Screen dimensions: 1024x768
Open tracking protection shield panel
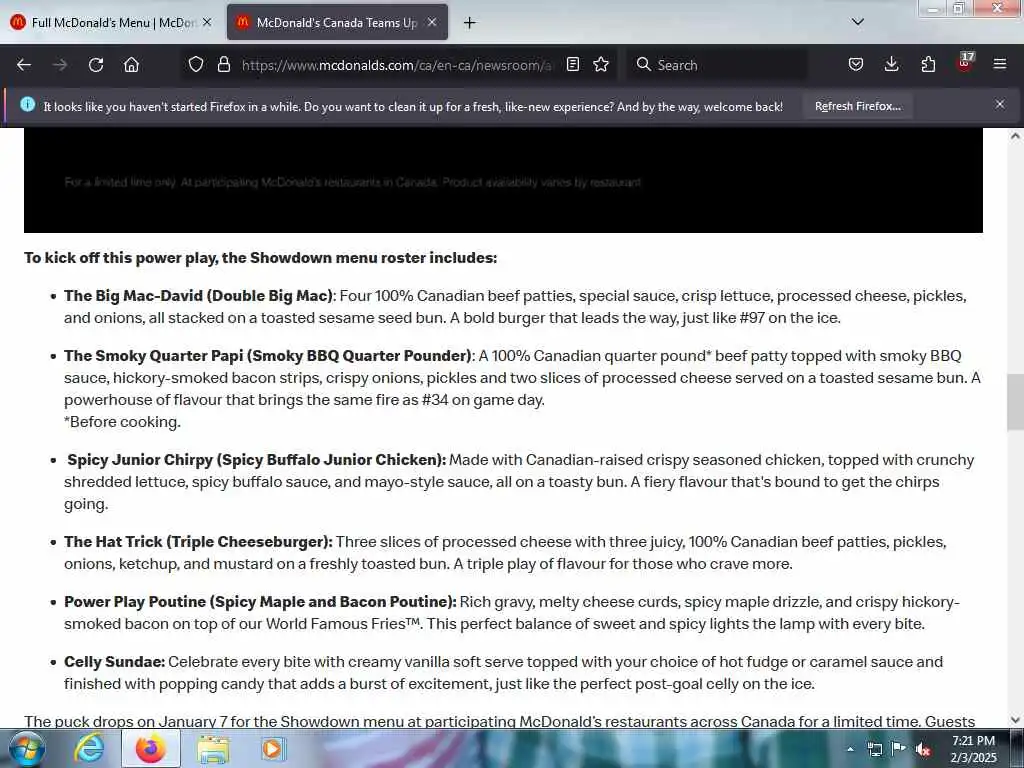[x=196, y=65]
